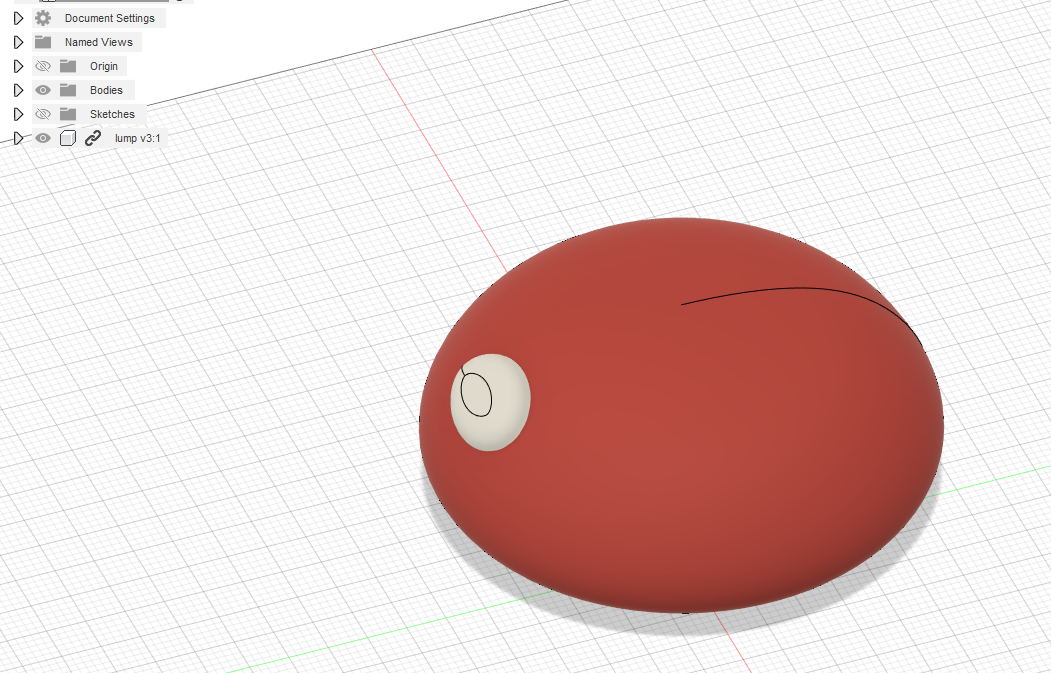
Task: Expand the Sketches folder node
Action: (19, 114)
